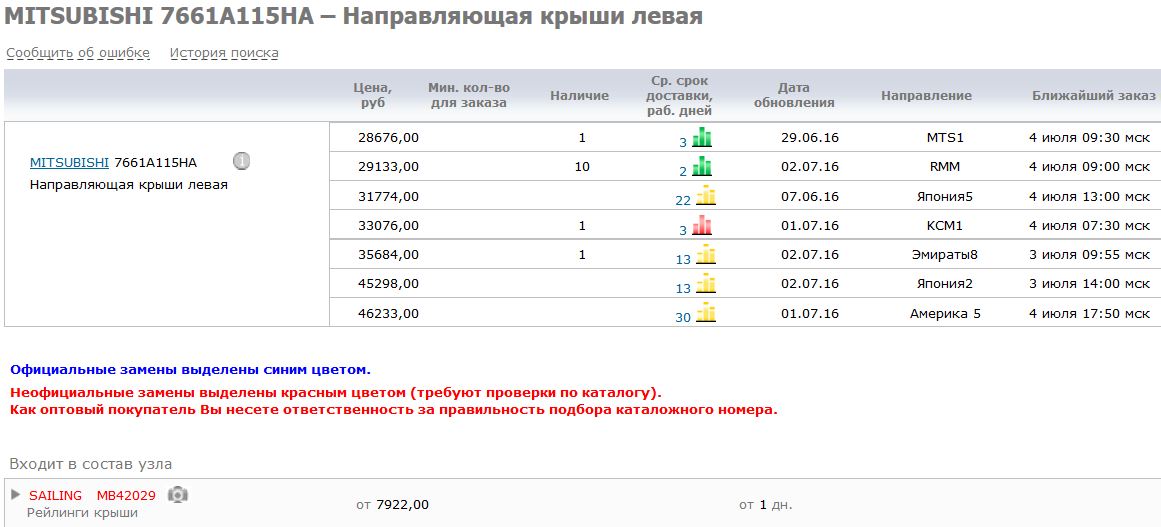Select the price 45298,00
This screenshot has width=1161, height=527.
[388, 283]
